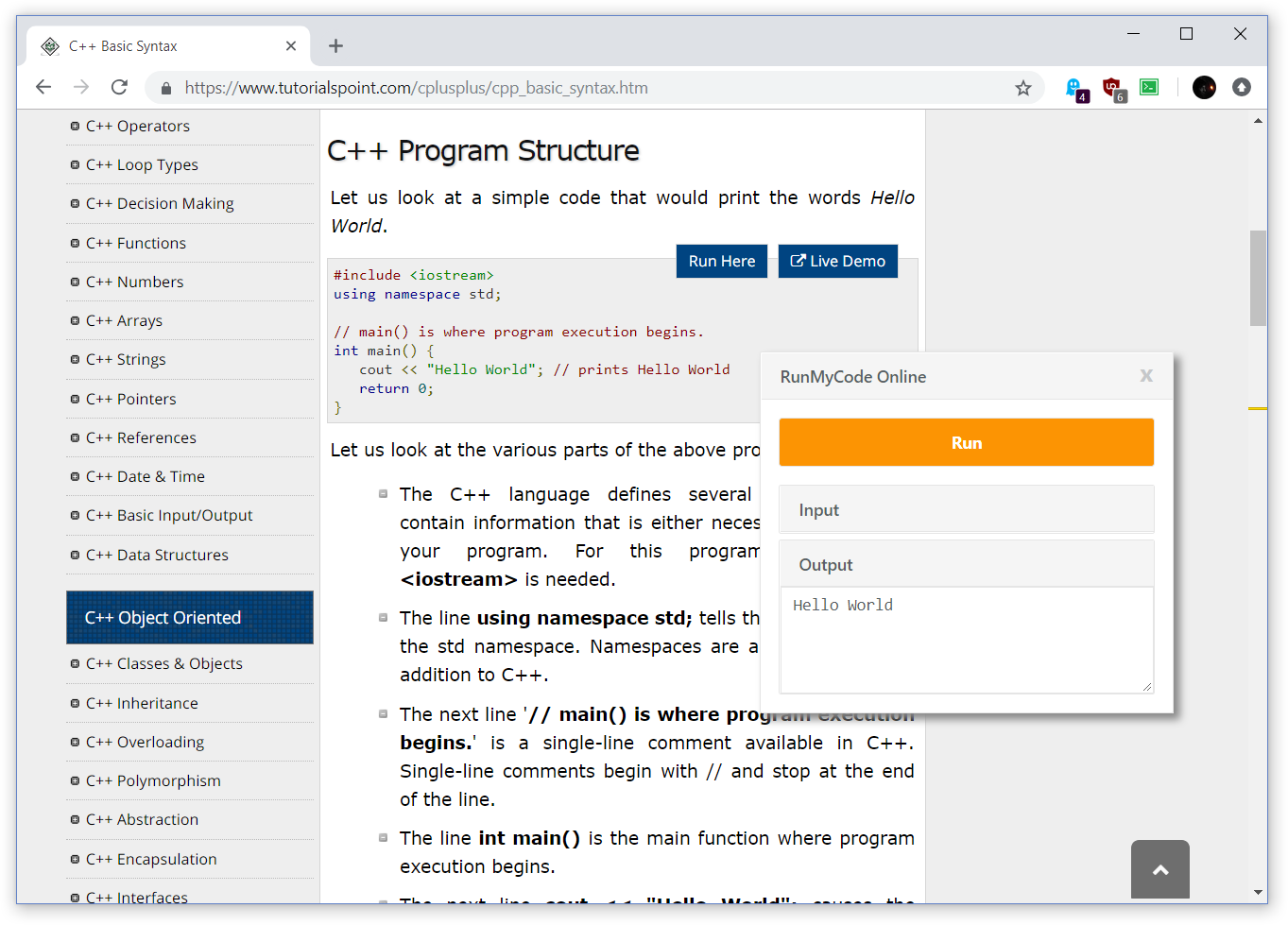
Task: Collapse the Output section header
Action: point(967,564)
